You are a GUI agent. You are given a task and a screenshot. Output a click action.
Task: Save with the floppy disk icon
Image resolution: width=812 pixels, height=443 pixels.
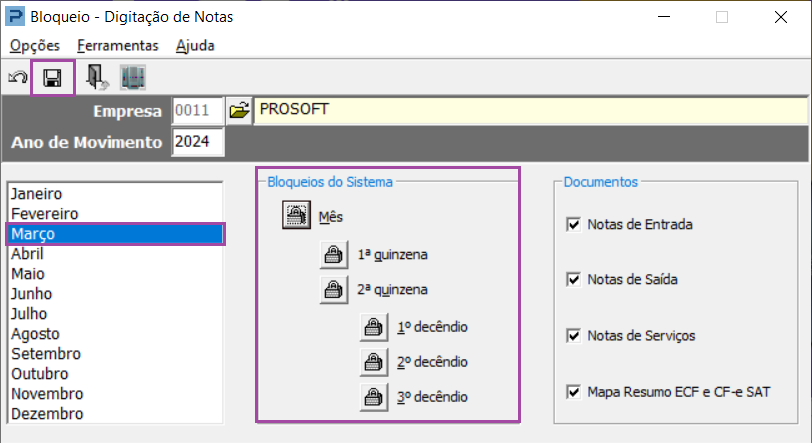[52, 78]
